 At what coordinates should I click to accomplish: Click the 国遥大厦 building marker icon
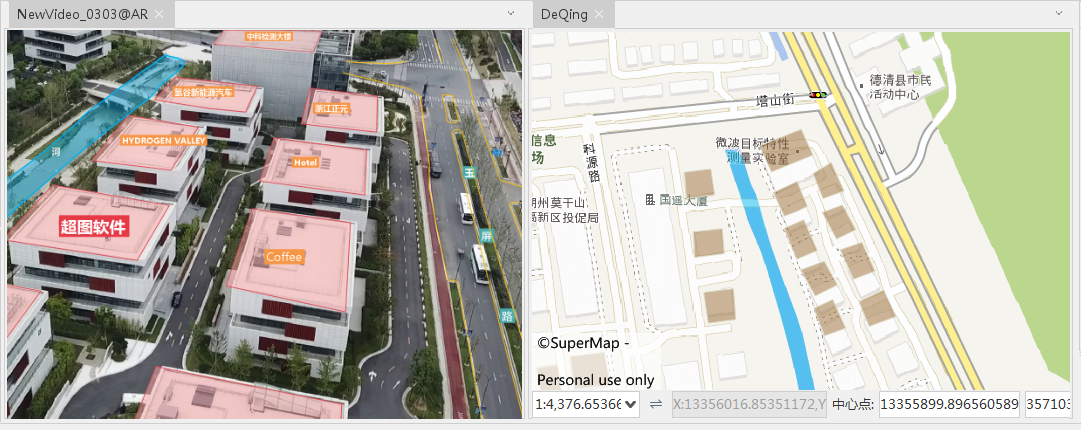tap(651, 200)
